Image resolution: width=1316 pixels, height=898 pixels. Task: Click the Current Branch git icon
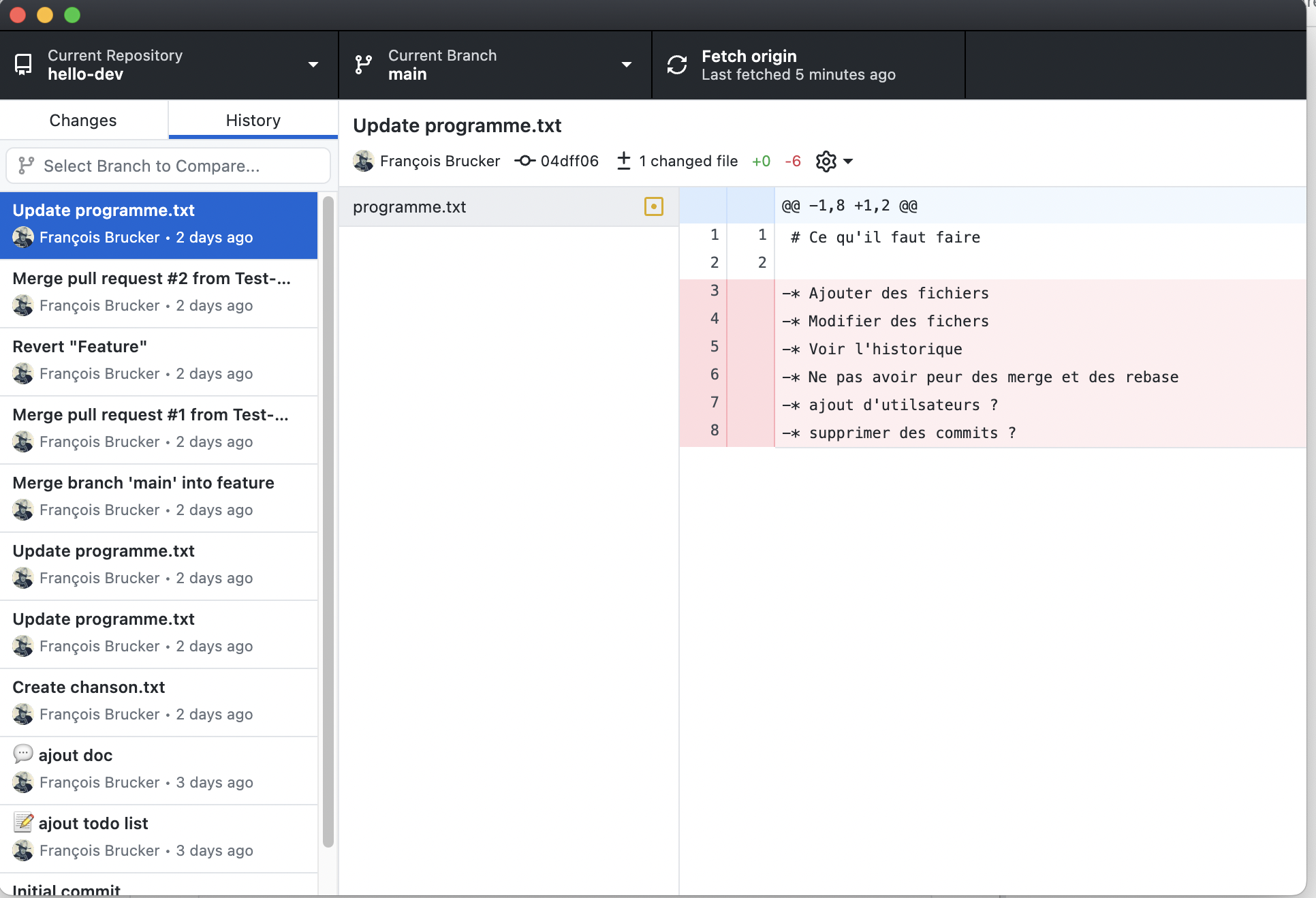(363, 65)
